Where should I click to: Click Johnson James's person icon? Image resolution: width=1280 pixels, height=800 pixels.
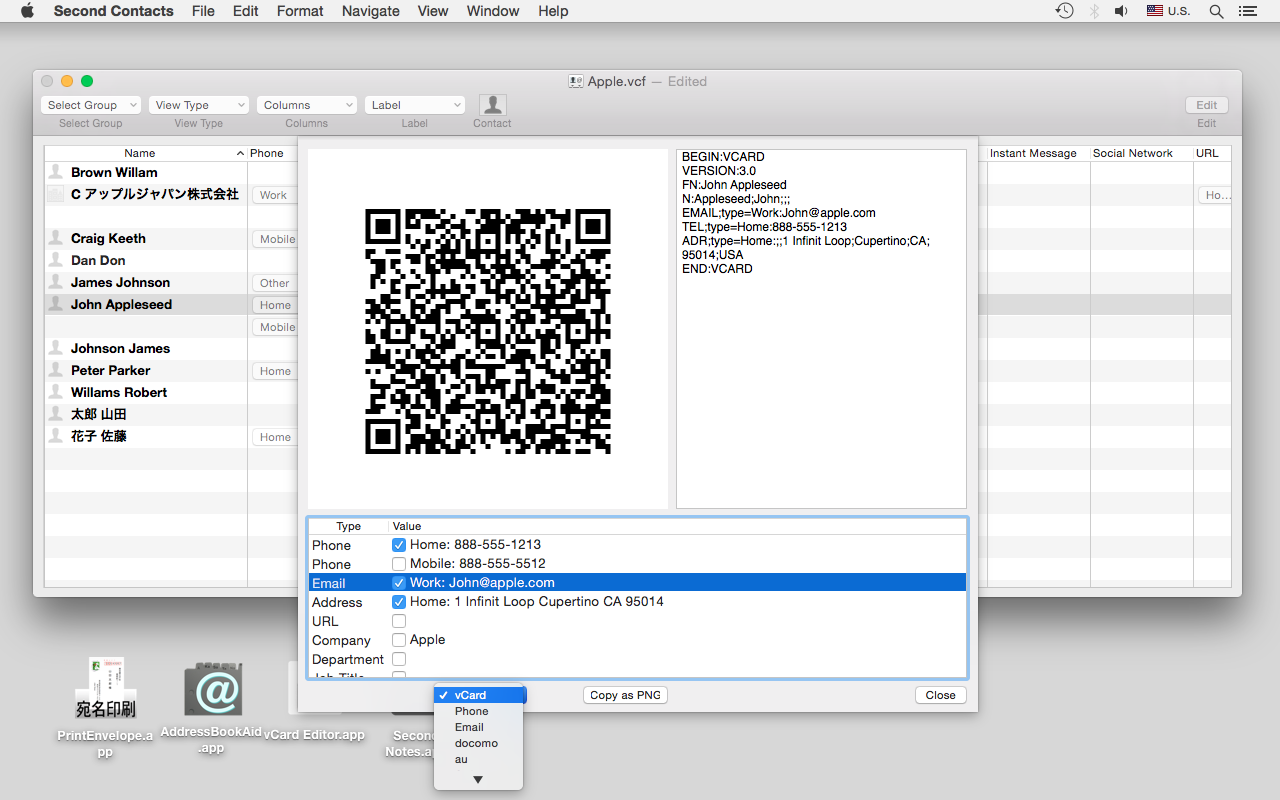pos(56,348)
